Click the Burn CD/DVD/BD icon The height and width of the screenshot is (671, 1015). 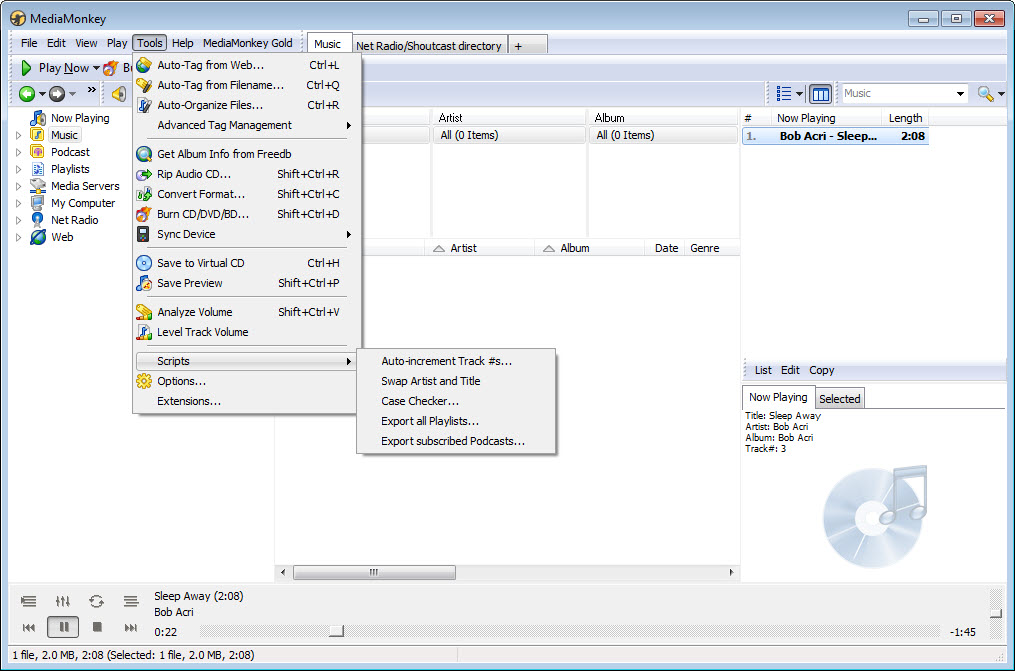tap(144, 214)
